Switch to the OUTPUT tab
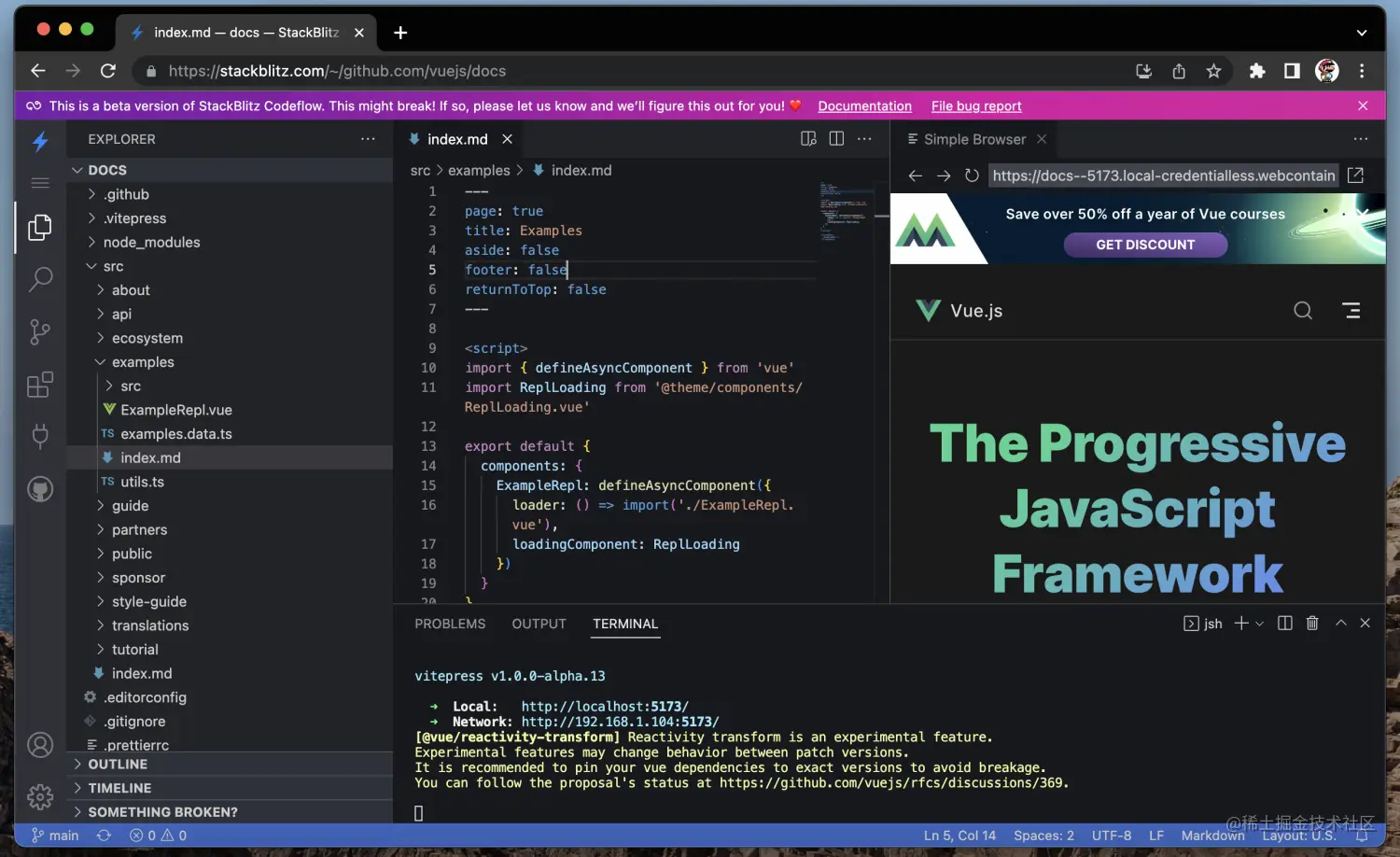This screenshot has height=857, width=1400. [539, 624]
